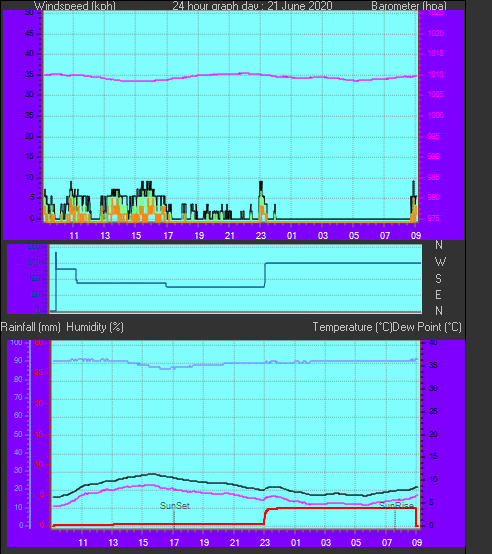The height and width of the screenshot is (554, 492).
Task: Click the Barometer (hpa) axis title
Action: coord(409,6)
